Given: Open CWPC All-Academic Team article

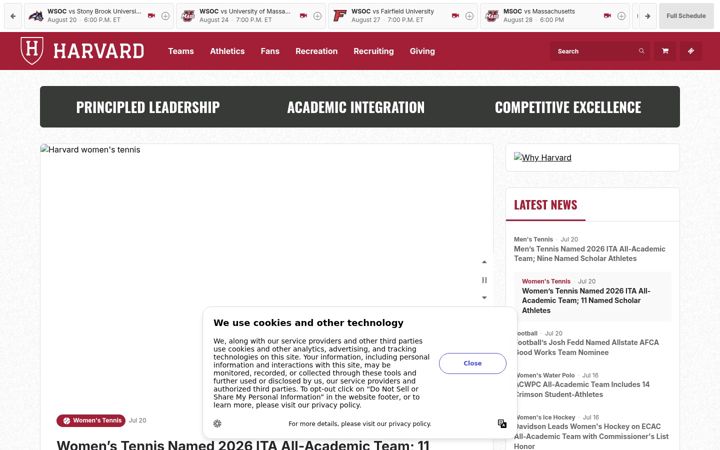Looking at the screenshot, I should 582,389.
